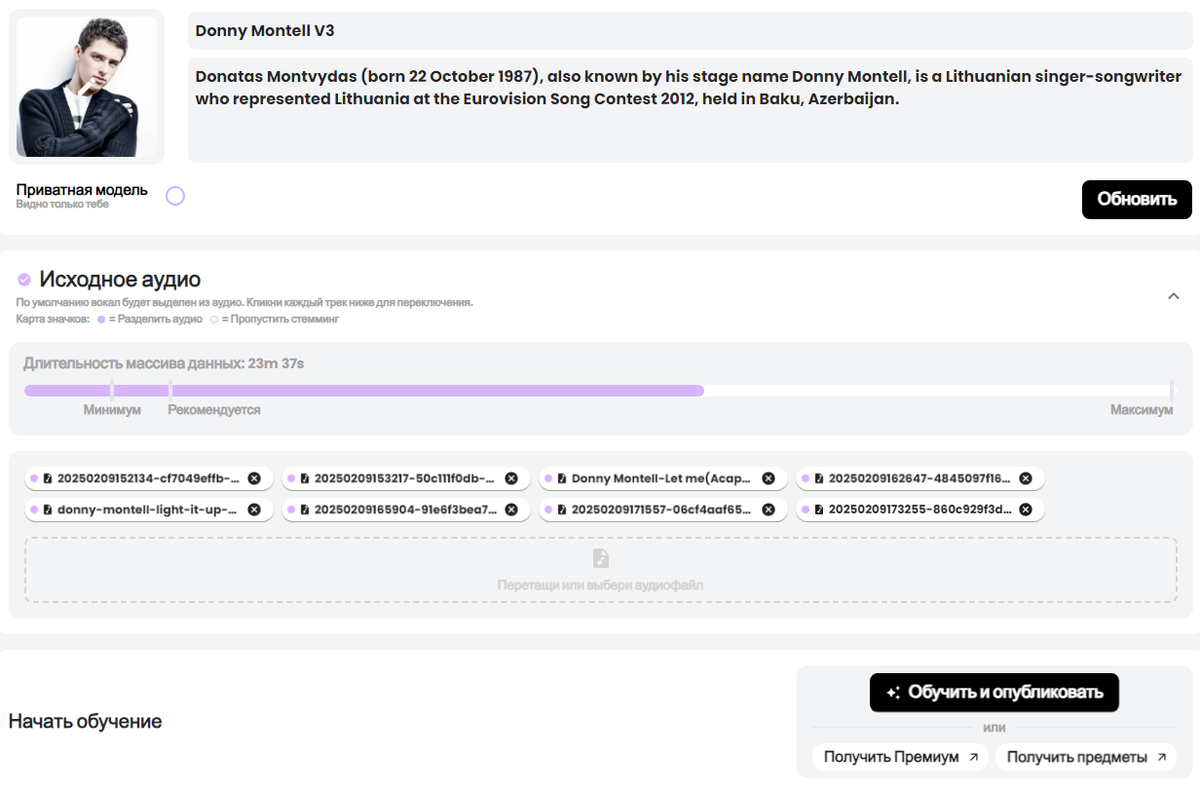
Task: Click the audio file icon of 20250209165904-91e6f3bea7
Action: pos(305,510)
